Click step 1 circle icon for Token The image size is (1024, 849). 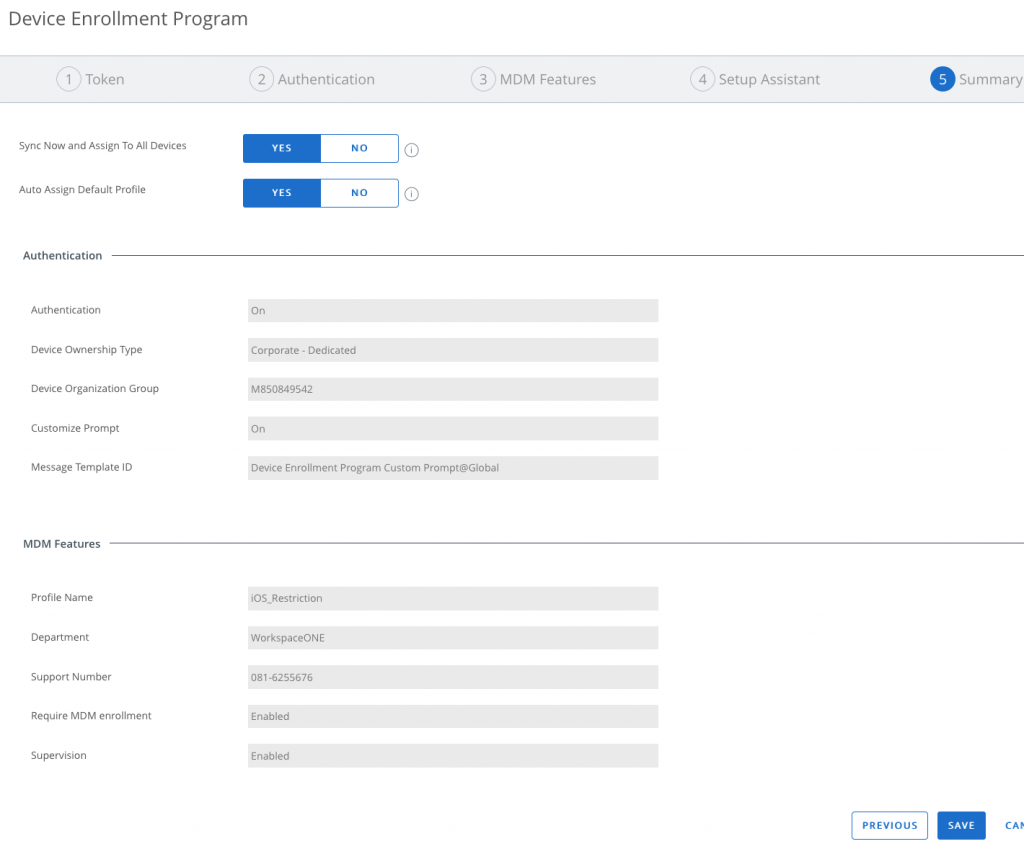tap(68, 80)
